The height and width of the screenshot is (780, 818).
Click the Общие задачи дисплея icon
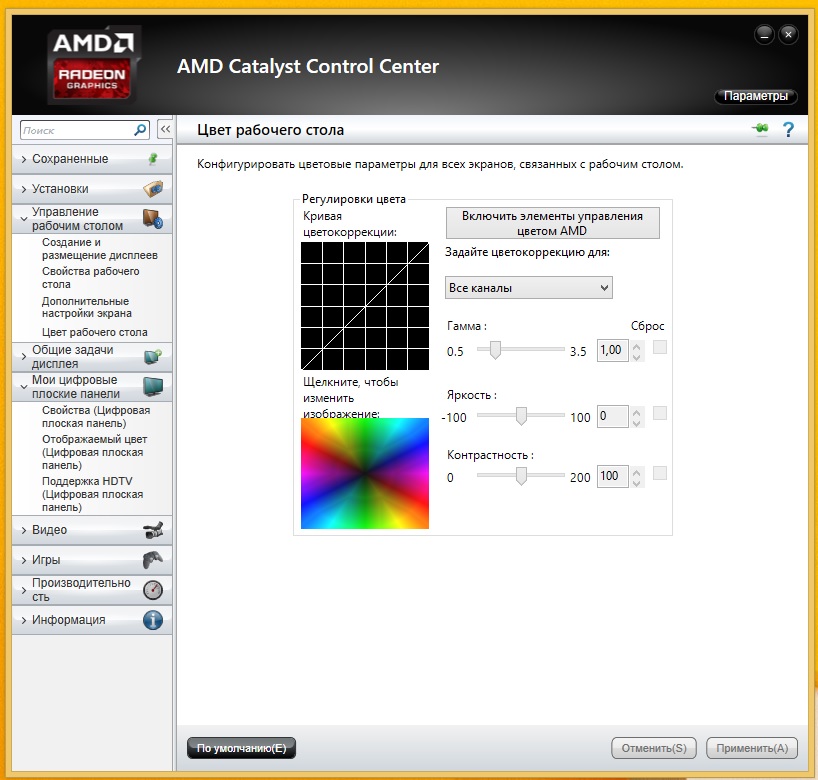tap(153, 356)
